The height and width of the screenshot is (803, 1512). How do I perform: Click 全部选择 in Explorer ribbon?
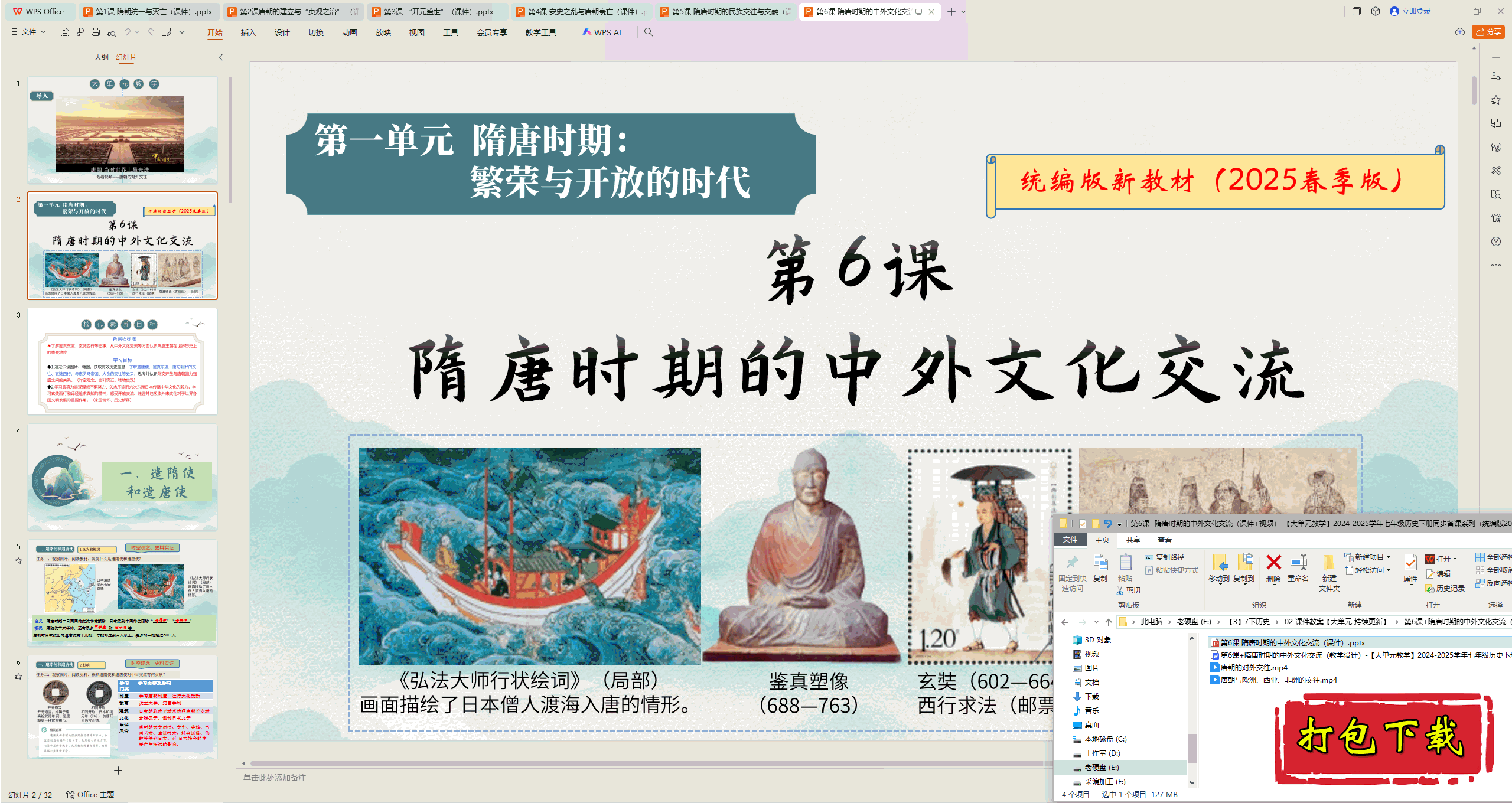point(1493,557)
